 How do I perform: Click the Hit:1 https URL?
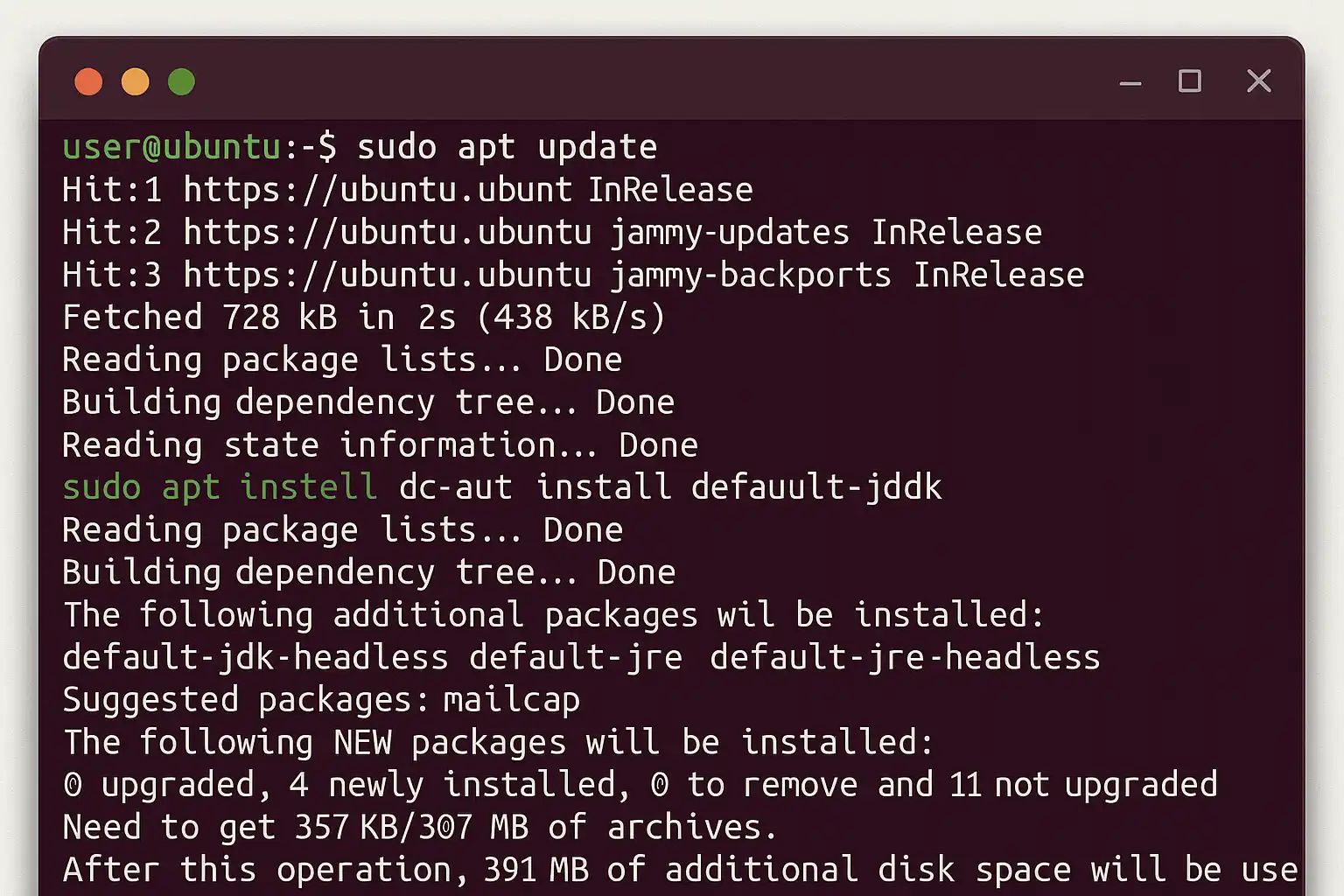tap(377, 190)
